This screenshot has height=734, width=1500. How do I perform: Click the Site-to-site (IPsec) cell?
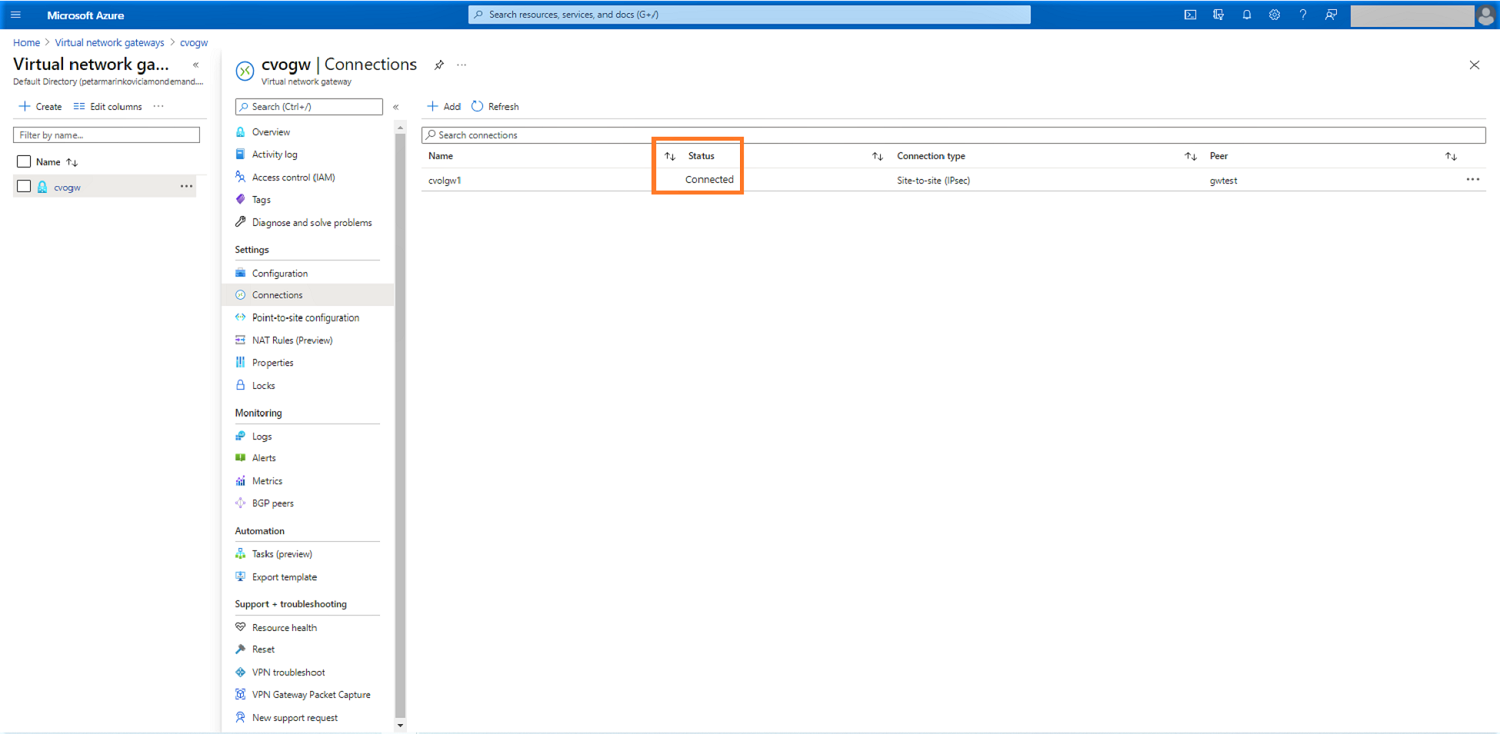click(934, 181)
